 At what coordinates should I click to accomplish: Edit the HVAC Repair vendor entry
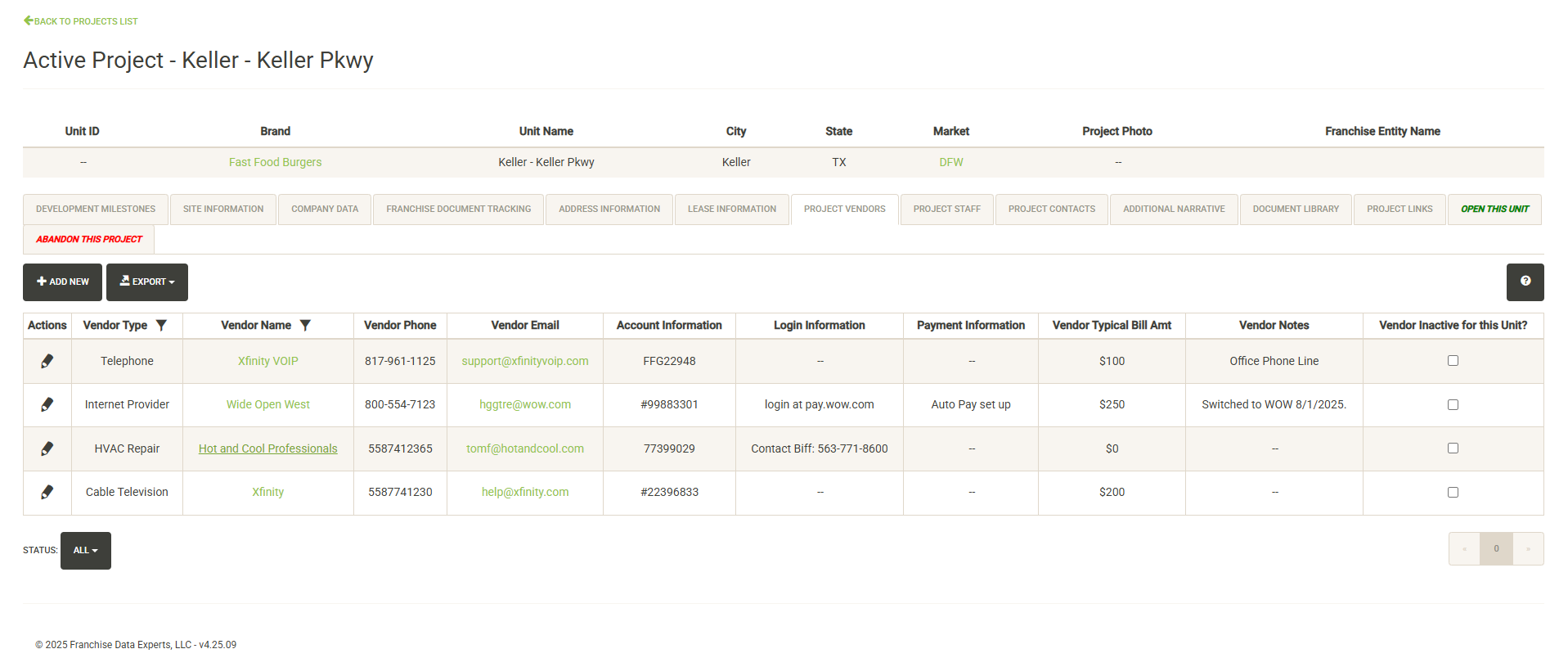tap(47, 448)
